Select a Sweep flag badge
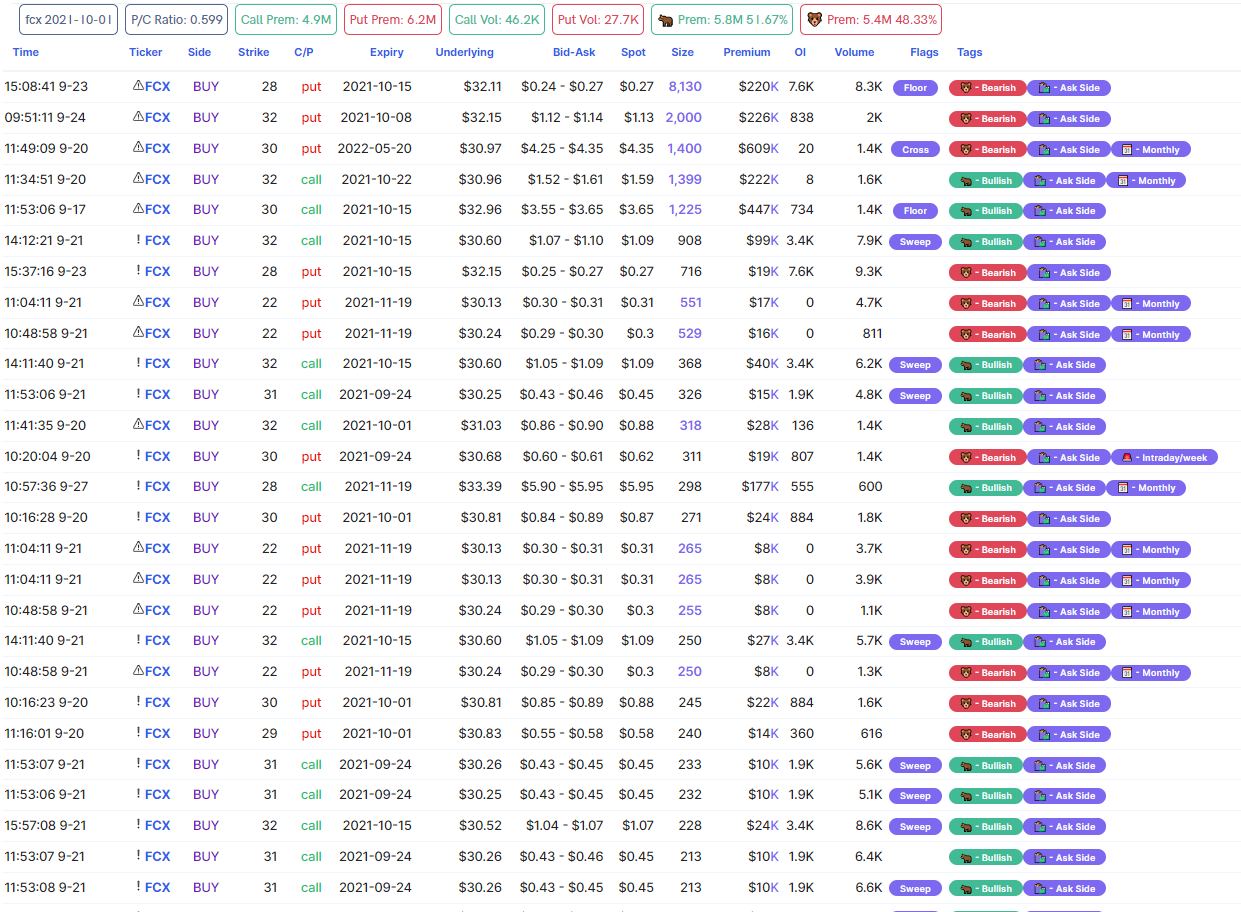1241x912 pixels. pyautogui.click(x=915, y=240)
